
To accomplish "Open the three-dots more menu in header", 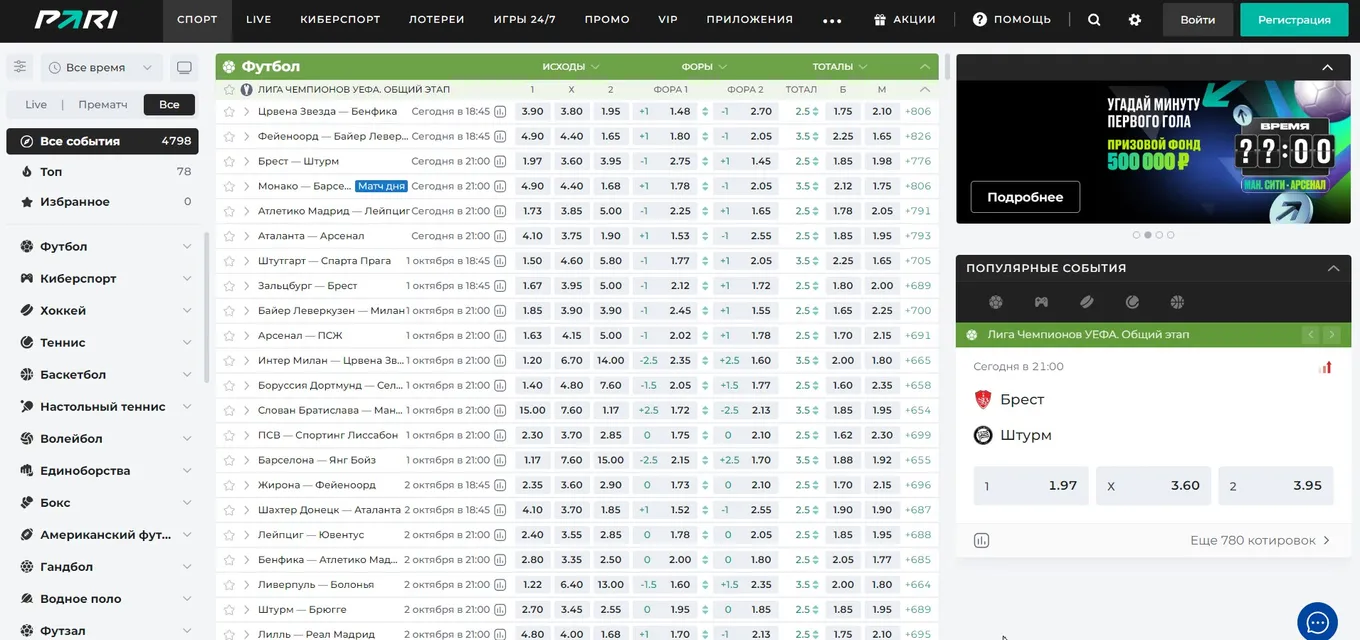I will point(832,20).
